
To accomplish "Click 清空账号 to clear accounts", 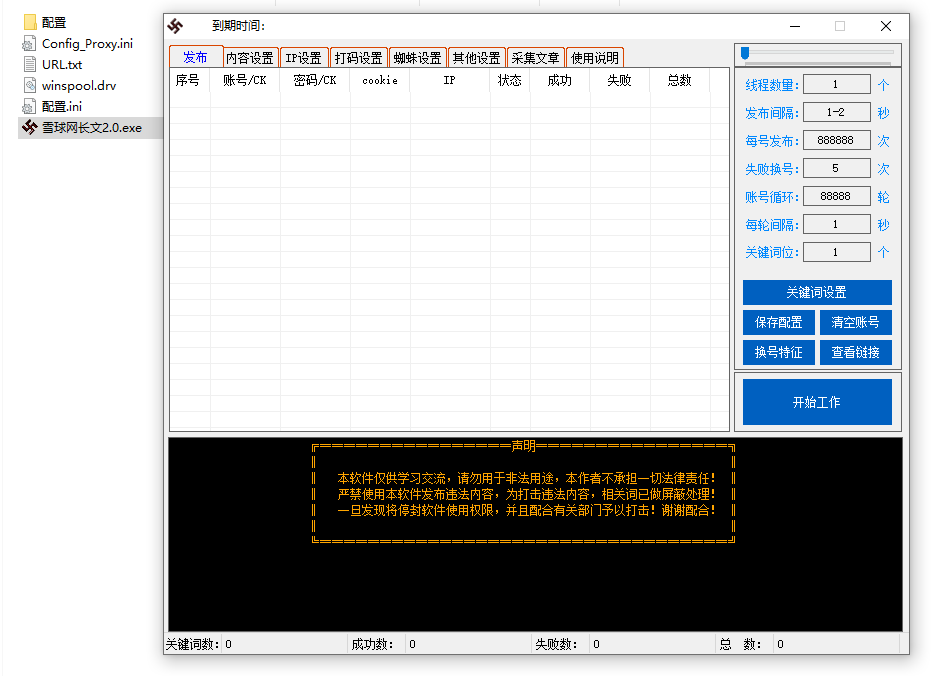I will pos(856,322).
